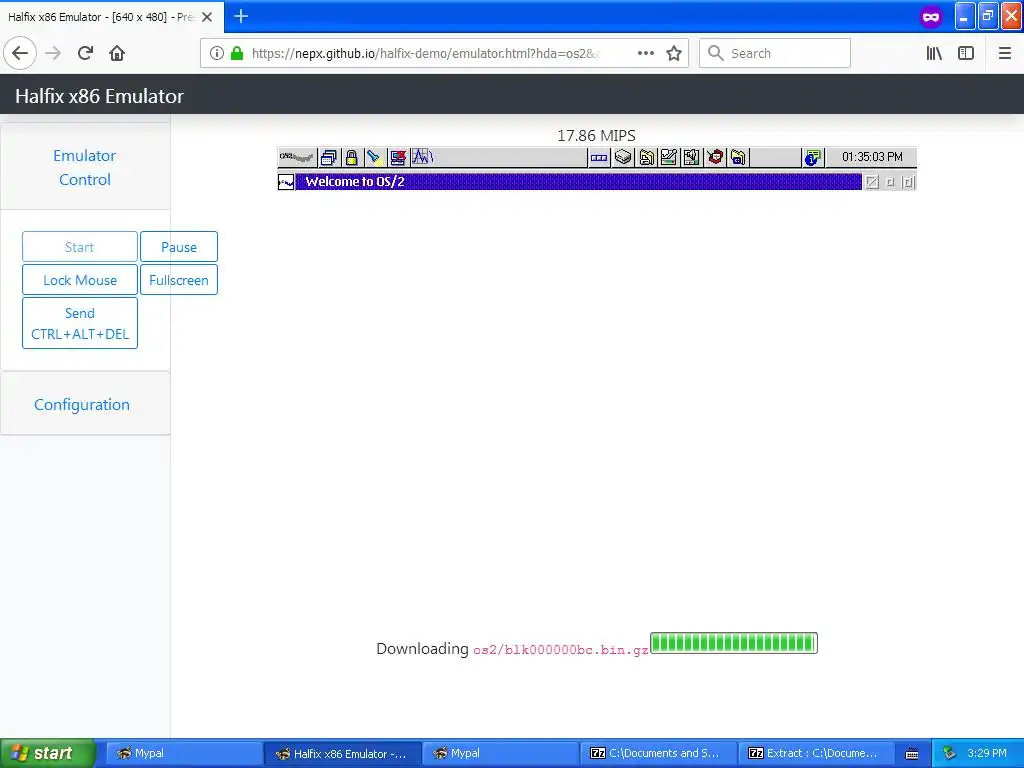Open a new browser tab
The width and height of the screenshot is (1024, 768).
pyautogui.click(x=241, y=16)
